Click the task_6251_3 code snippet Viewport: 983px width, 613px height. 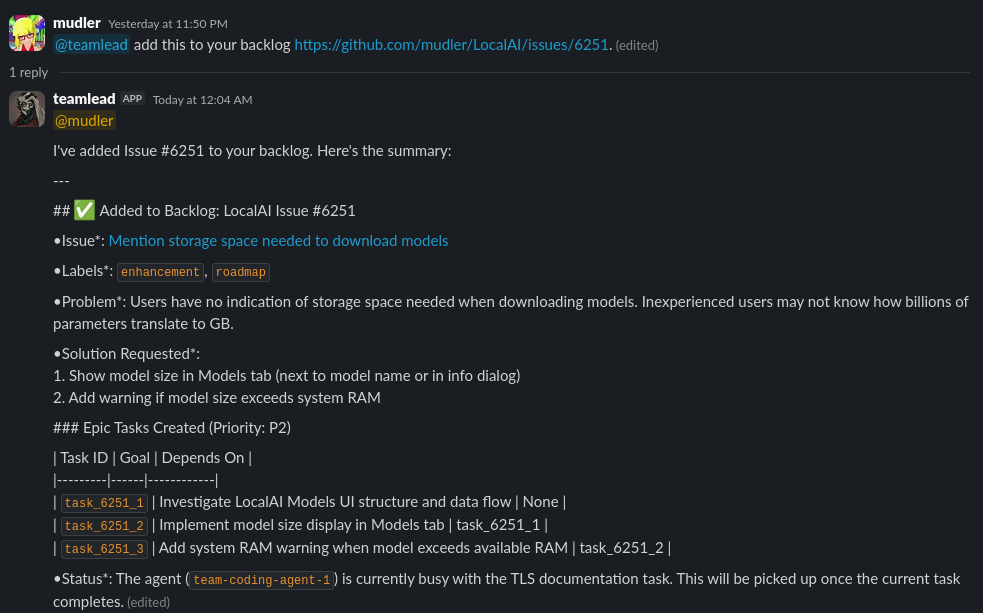point(103,548)
